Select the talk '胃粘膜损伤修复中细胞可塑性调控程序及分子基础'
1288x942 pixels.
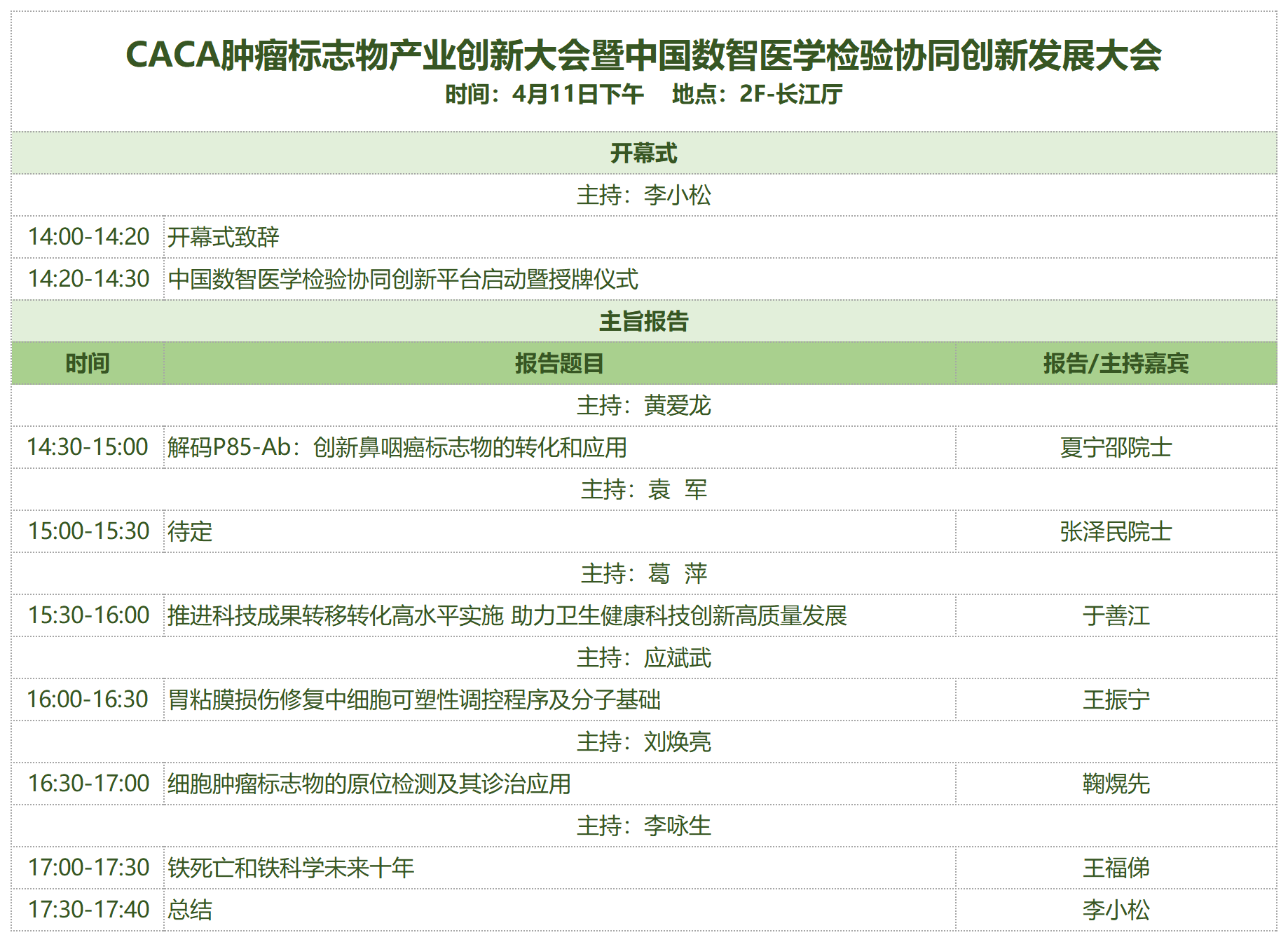(x=414, y=699)
